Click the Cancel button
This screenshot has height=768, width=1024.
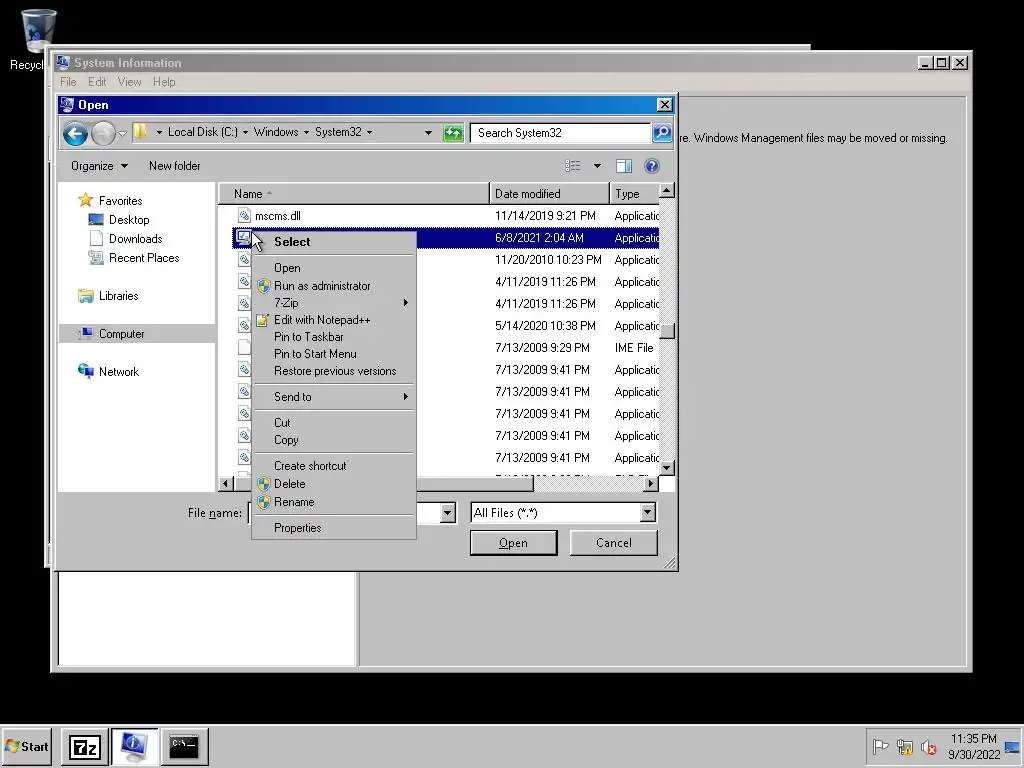(613, 543)
